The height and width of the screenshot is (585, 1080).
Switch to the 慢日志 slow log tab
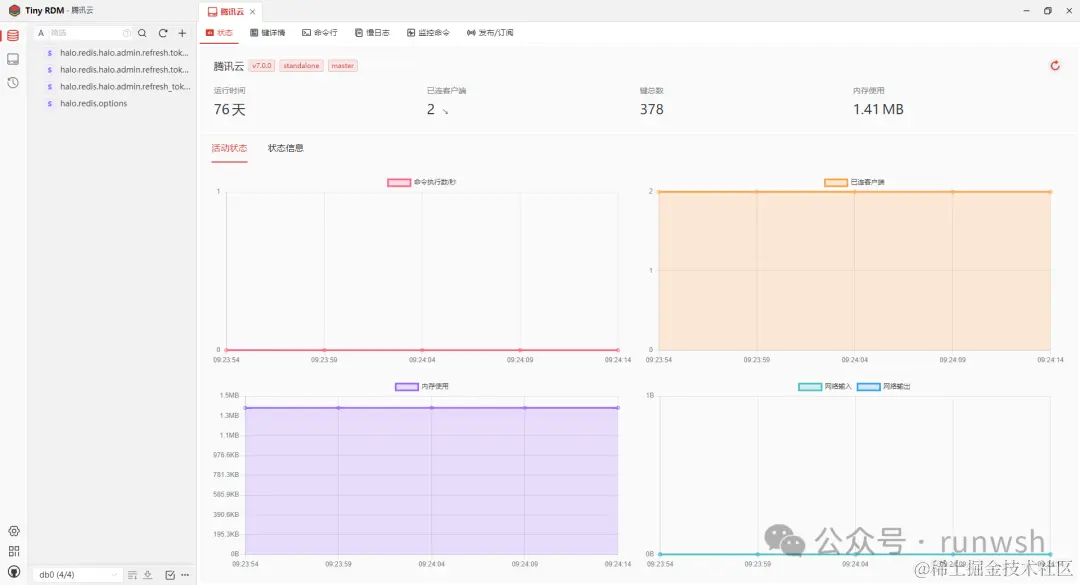coord(372,32)
